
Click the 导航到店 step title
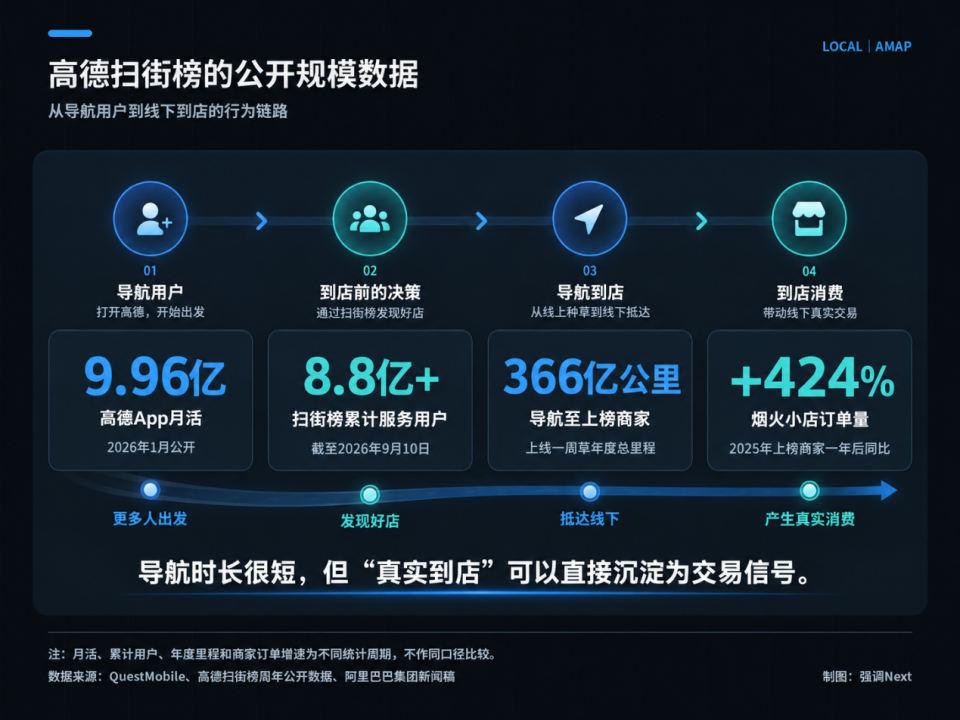tap(590, 292)
